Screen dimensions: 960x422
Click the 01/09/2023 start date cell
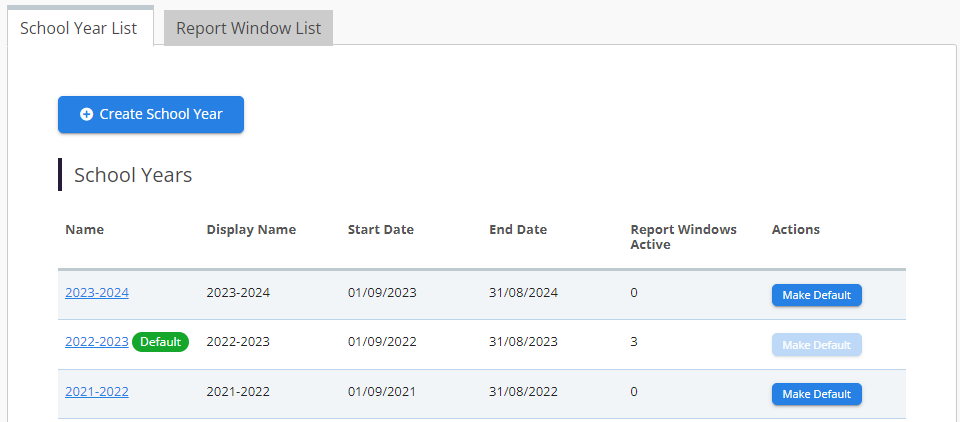pyautogui.click(x=382, y=293)
